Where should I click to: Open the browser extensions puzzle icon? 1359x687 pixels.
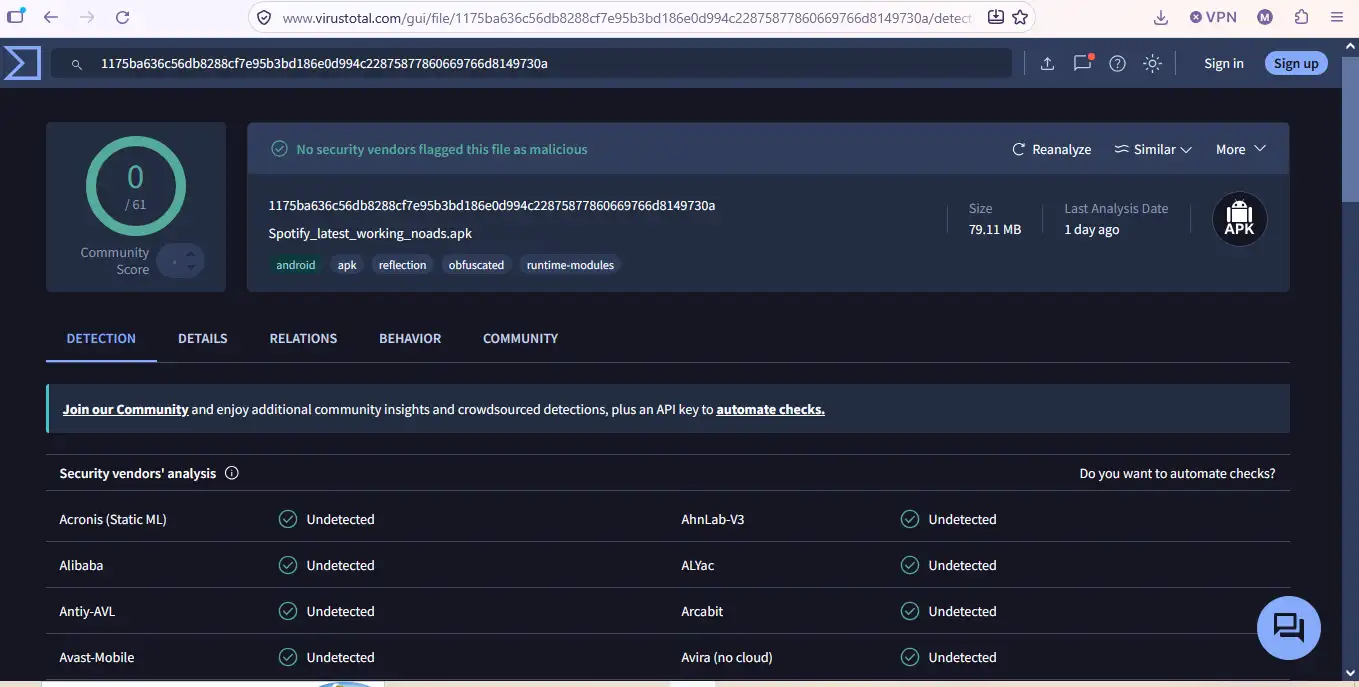click(1301, 17)
